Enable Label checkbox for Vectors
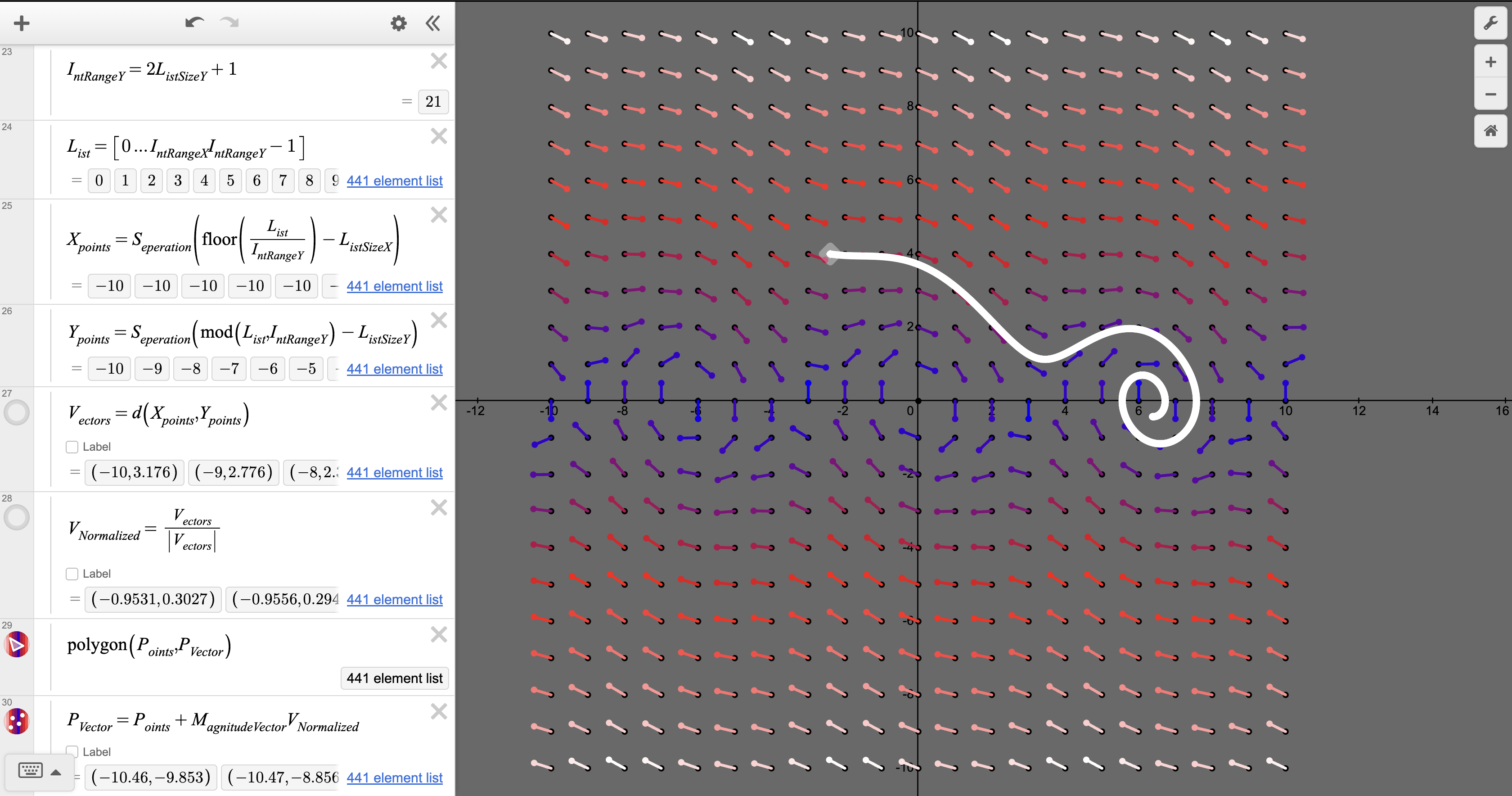 pyautogui.click(x=72, y=447)
